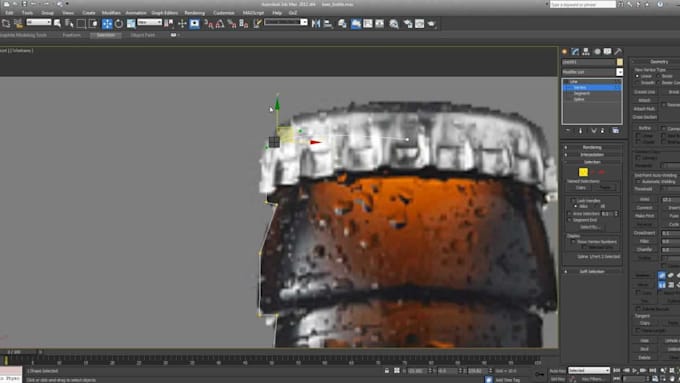Switch to the Freeform ribbon tab

(72, 35)
